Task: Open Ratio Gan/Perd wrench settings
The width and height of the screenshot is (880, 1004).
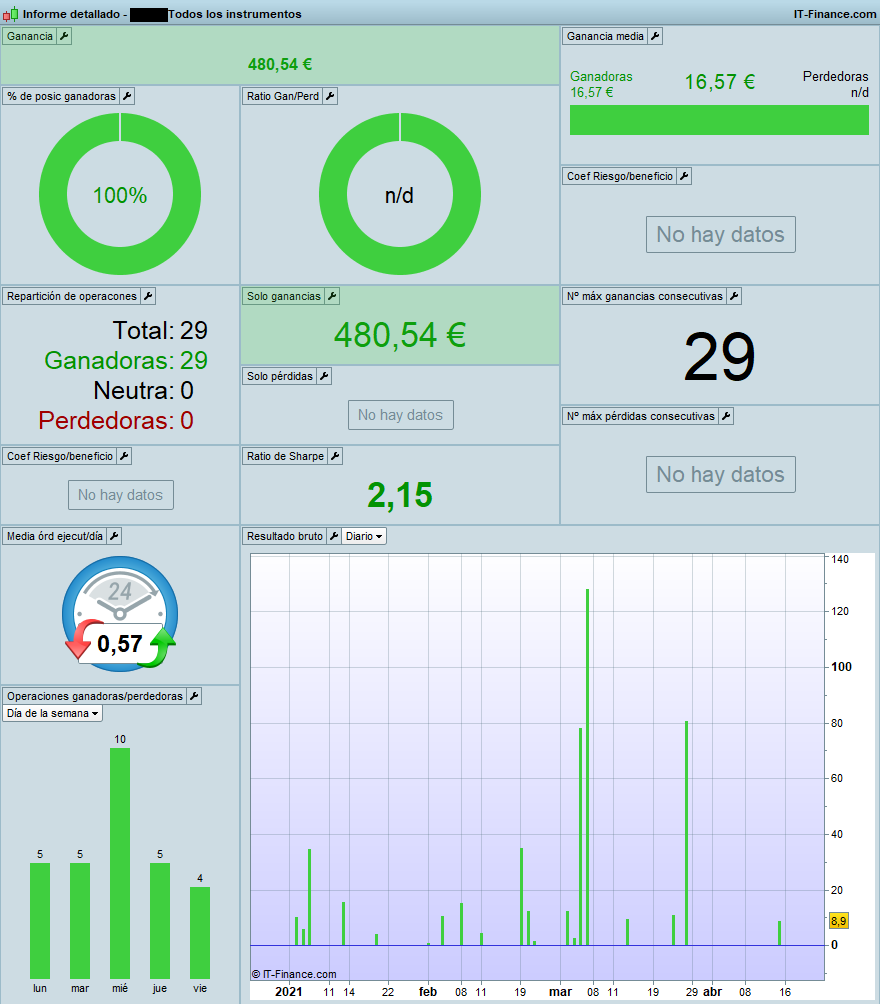Action: click(x=330, y=97)
